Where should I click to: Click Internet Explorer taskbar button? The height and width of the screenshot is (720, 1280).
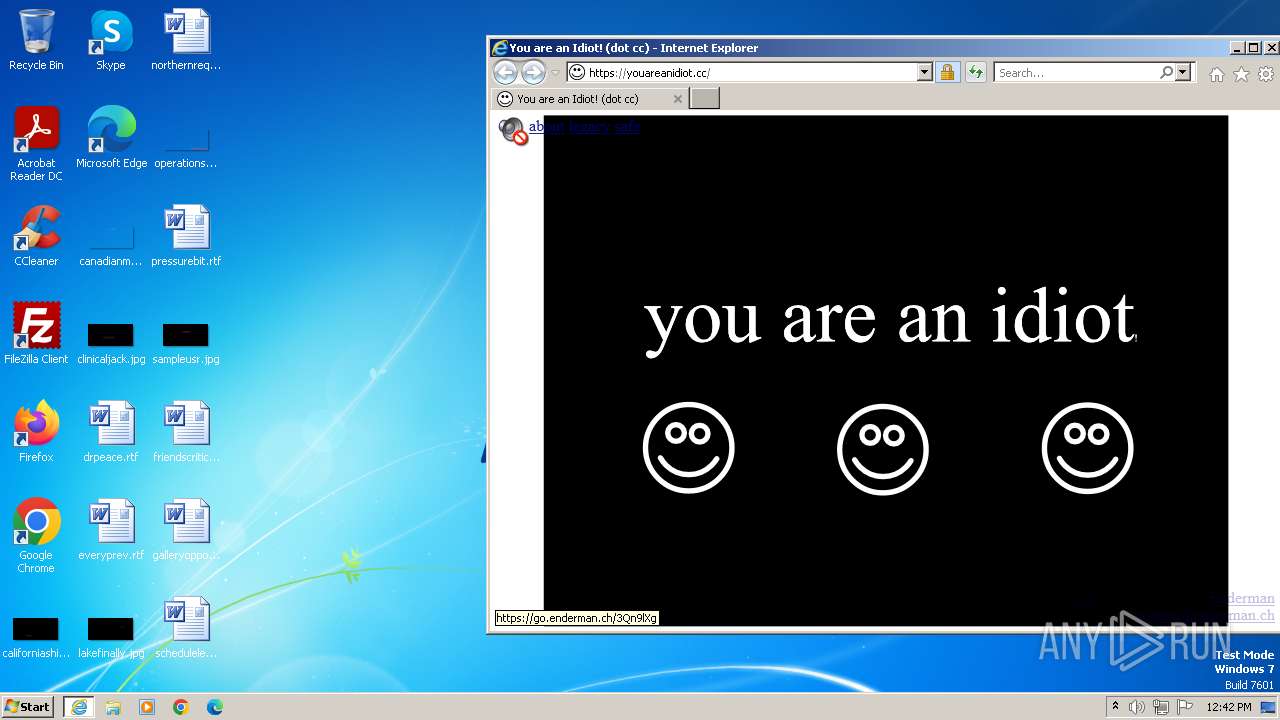[x=79, y=706]
